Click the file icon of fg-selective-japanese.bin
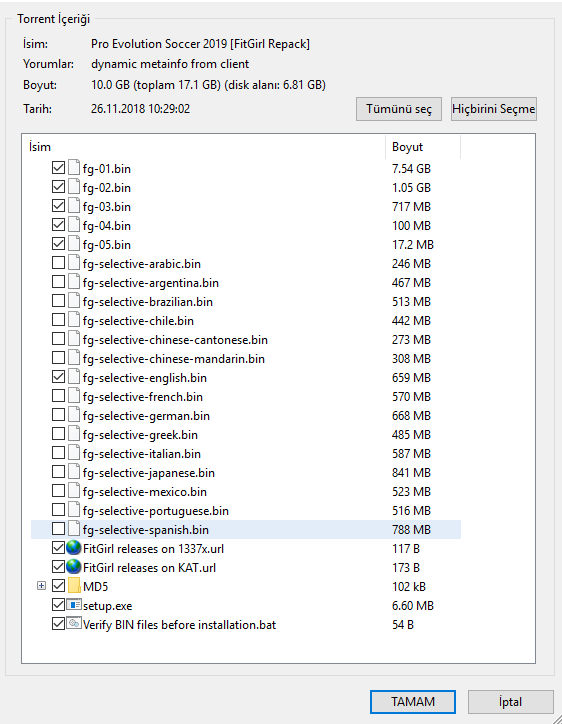Screen dimensions: 562x724 click(74, 472)
